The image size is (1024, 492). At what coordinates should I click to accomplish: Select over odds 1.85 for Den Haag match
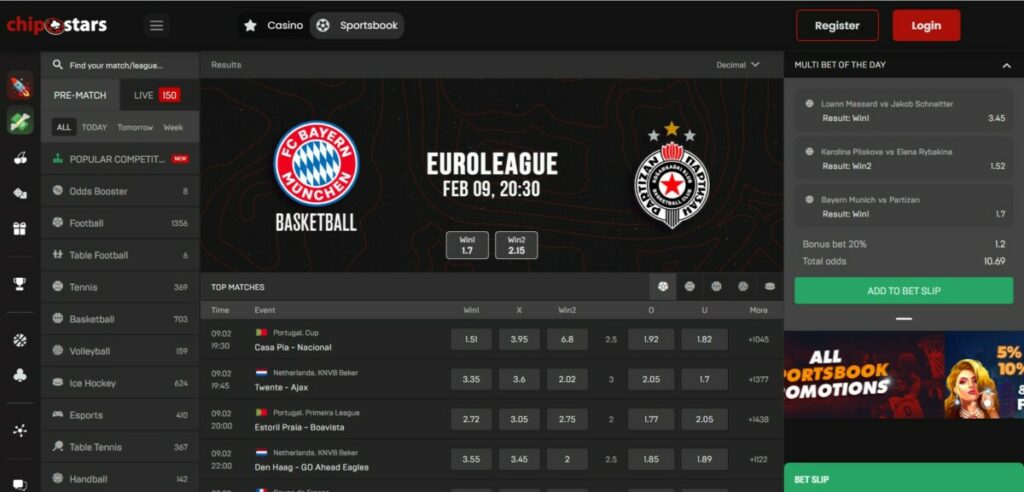tap(650, 459)
